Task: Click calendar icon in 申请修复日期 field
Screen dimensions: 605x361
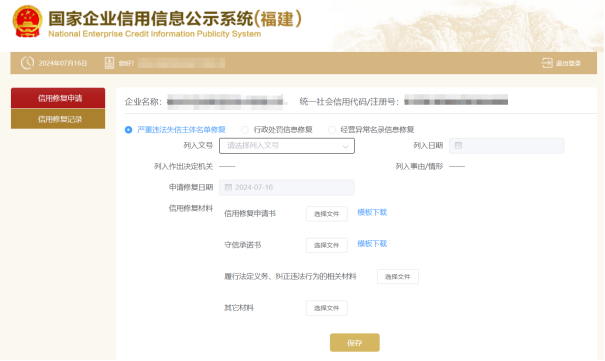Action: pos(228,187)
